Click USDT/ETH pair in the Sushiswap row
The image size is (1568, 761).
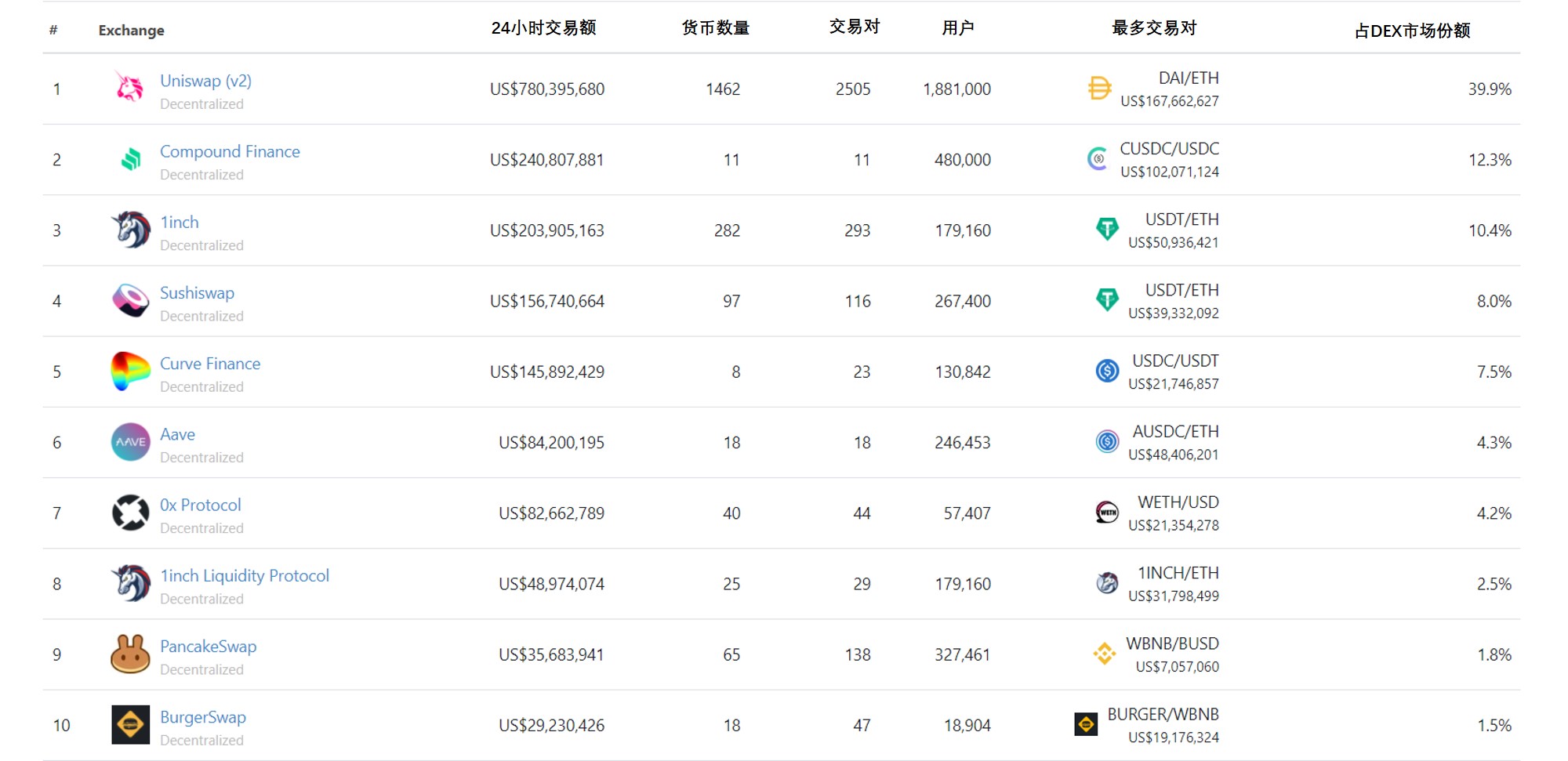tap(1181, 290)
